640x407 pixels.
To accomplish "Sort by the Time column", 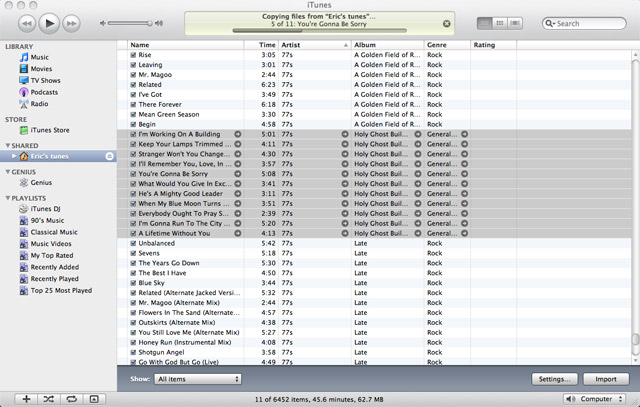I will coord(261,45).
